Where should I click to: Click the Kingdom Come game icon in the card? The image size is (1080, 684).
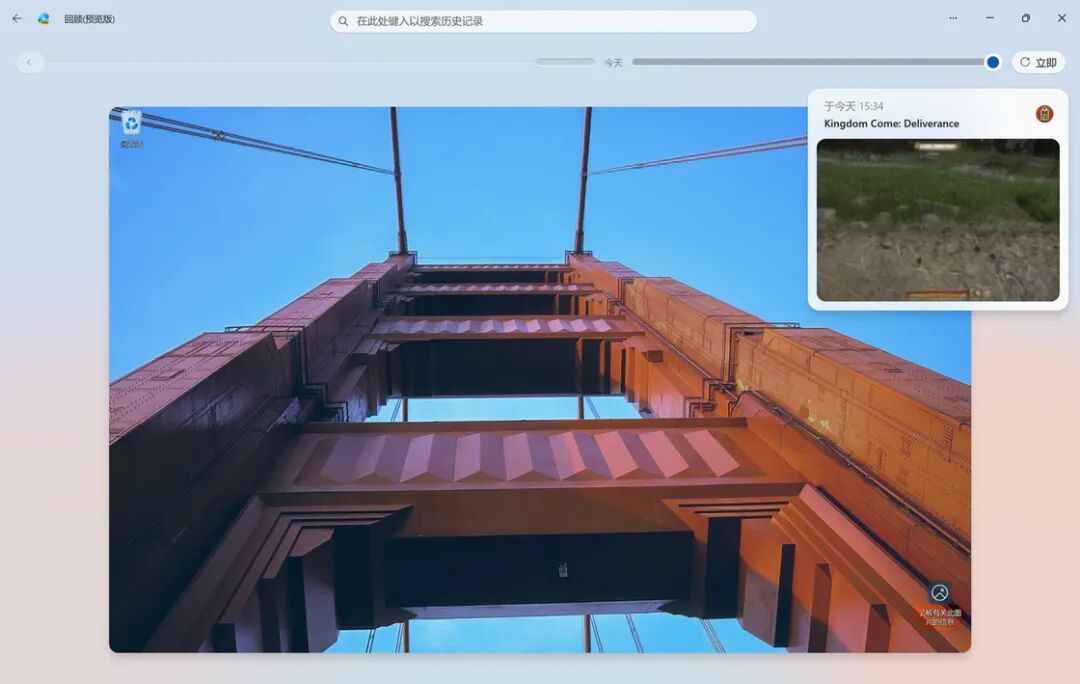coord(1044,114)
